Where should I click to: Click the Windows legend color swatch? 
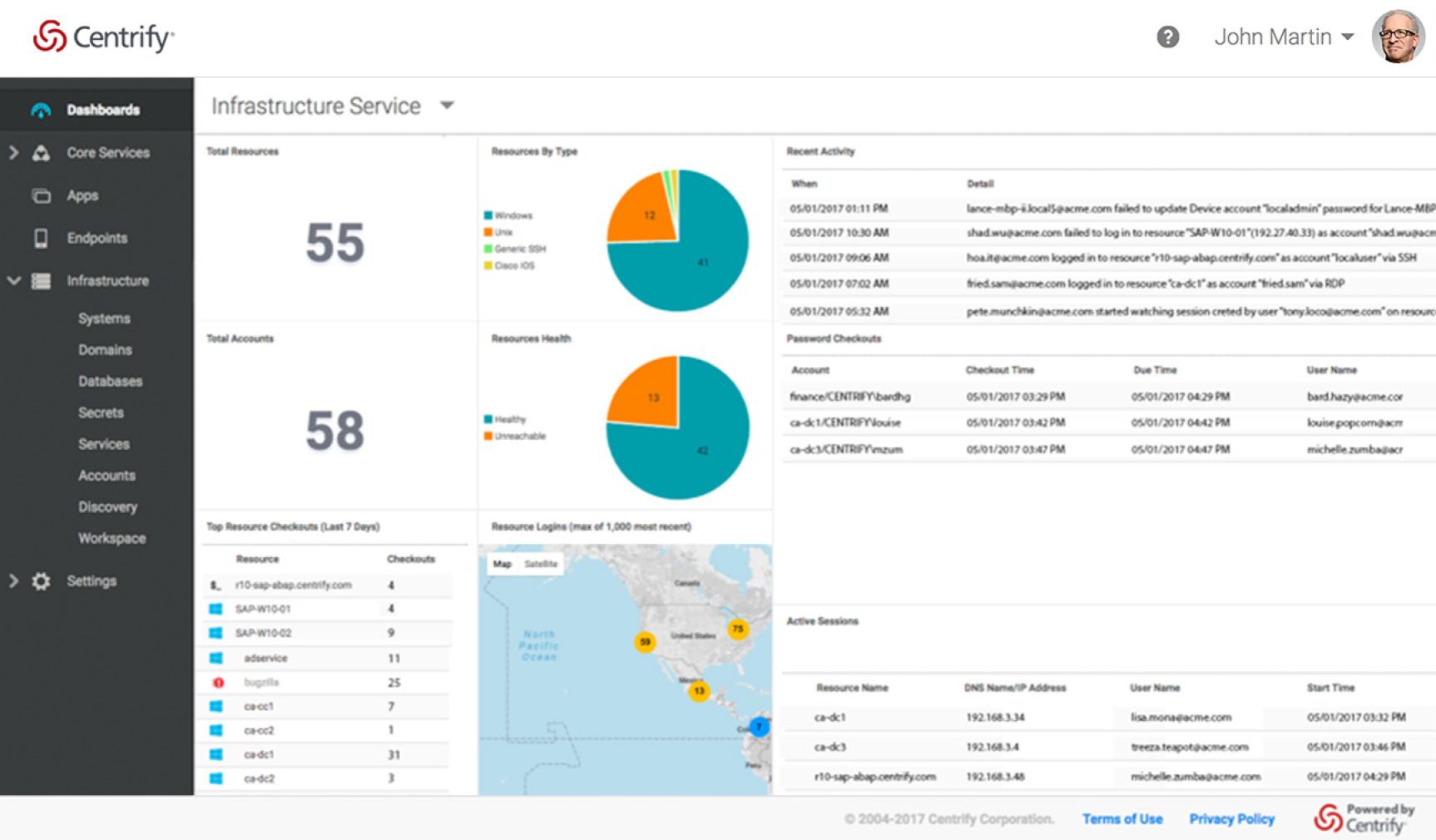(x=488, y=215)
